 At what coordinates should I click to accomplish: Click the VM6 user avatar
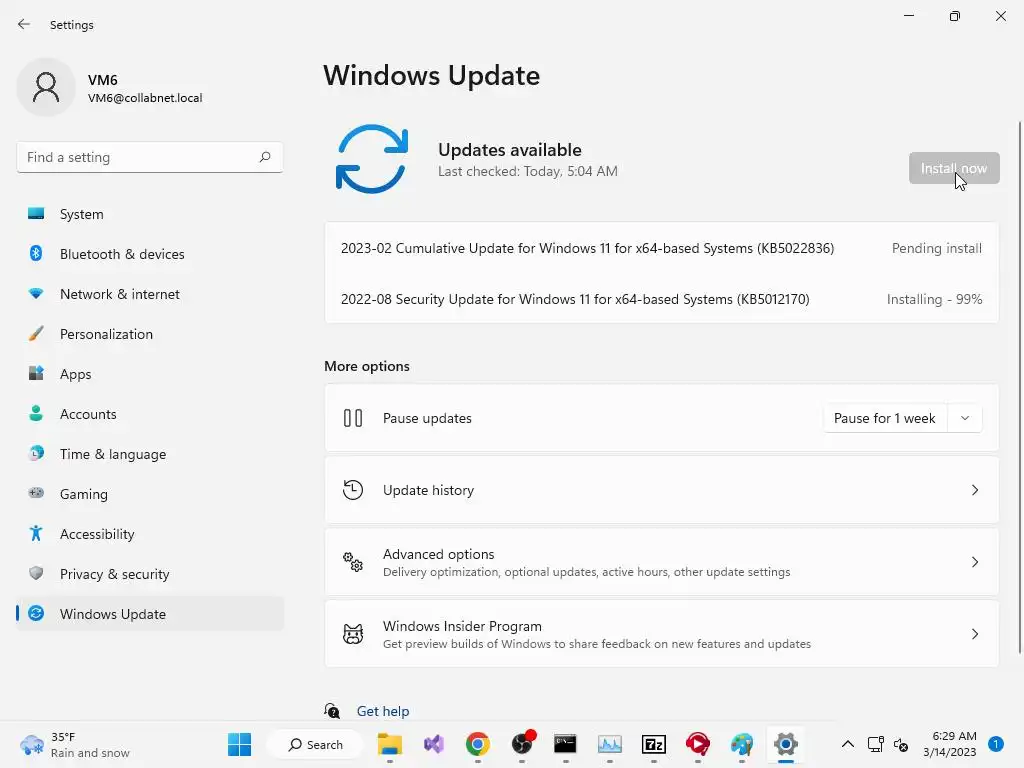coord(46,87)
